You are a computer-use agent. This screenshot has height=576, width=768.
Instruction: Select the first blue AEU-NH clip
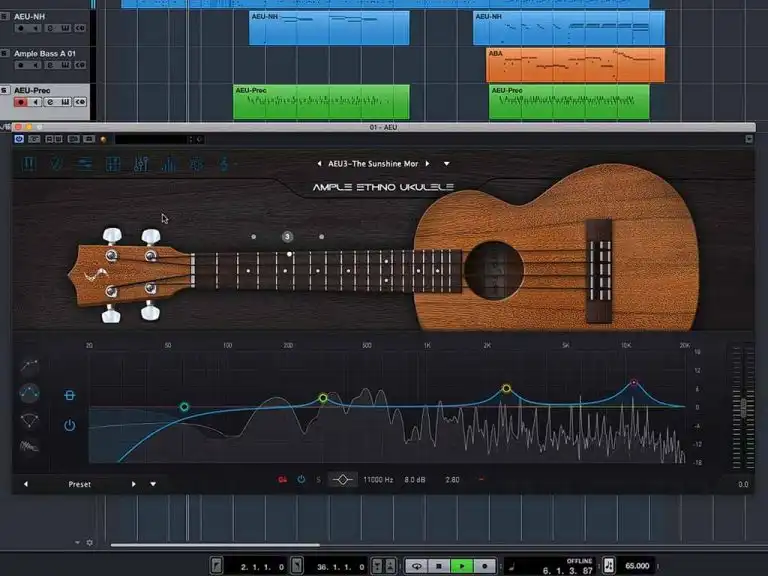[329, 28]
